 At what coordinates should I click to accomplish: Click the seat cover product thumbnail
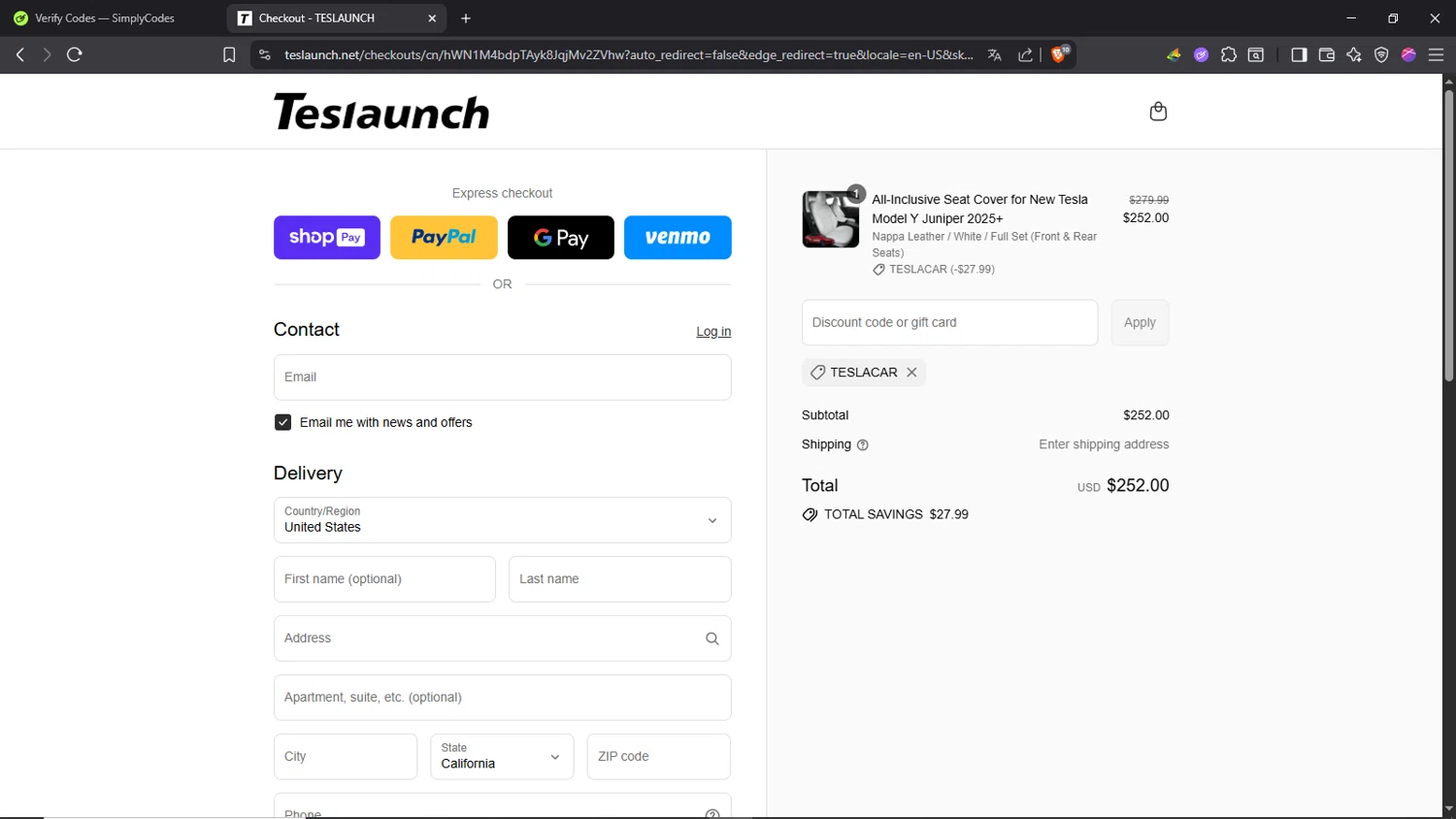830,219
